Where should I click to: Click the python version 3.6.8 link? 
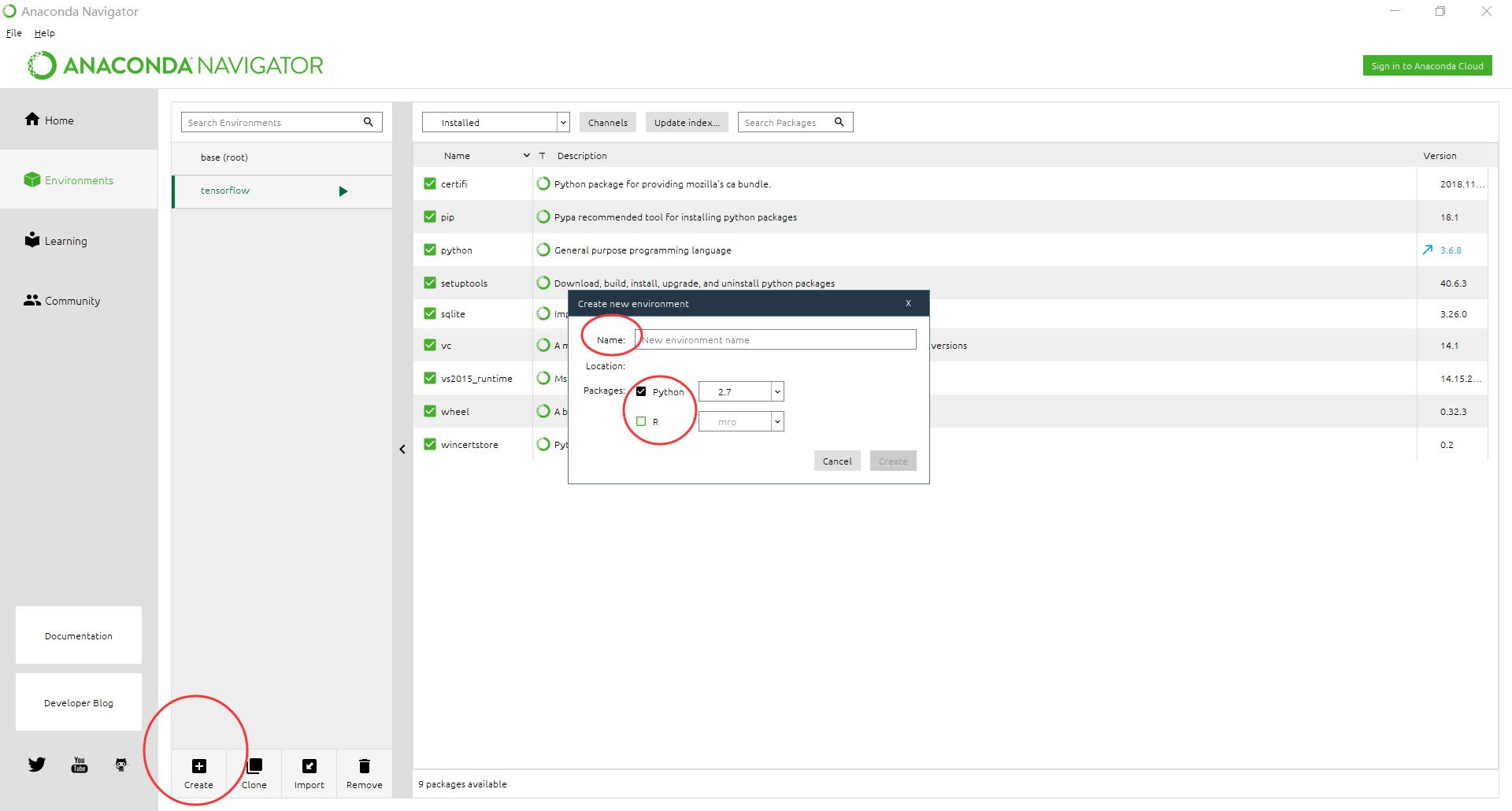pyautogui.click(x=1451, y=250)
